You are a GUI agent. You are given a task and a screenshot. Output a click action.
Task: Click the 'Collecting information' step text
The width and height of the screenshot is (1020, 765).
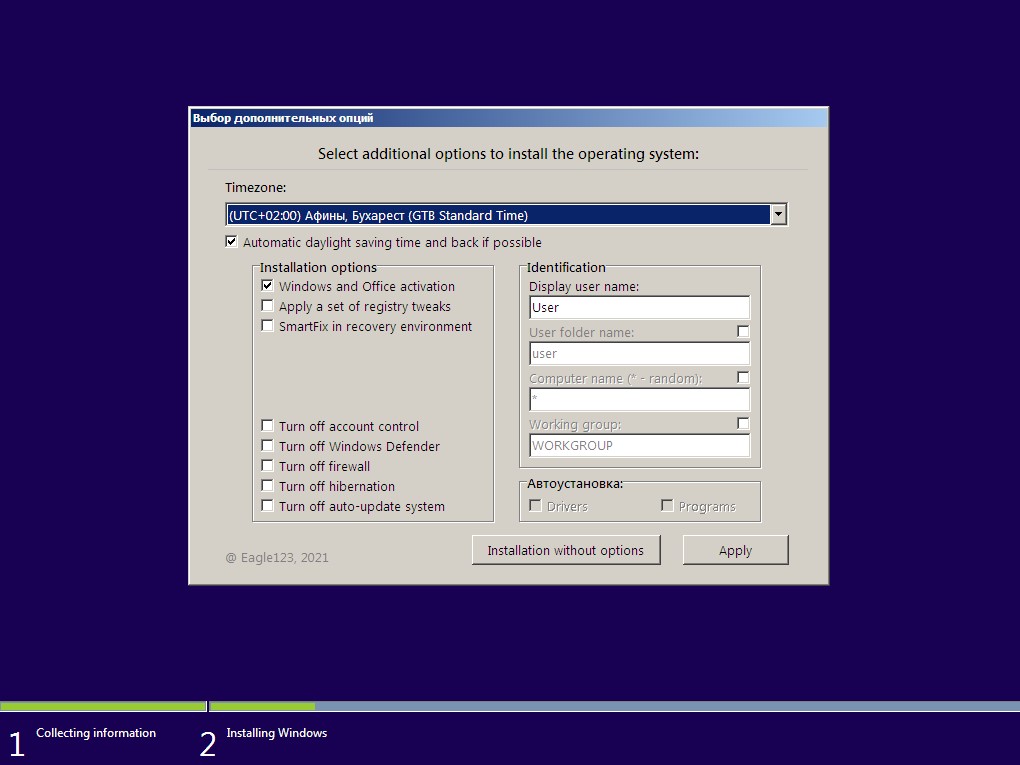[x=96, y=733]
